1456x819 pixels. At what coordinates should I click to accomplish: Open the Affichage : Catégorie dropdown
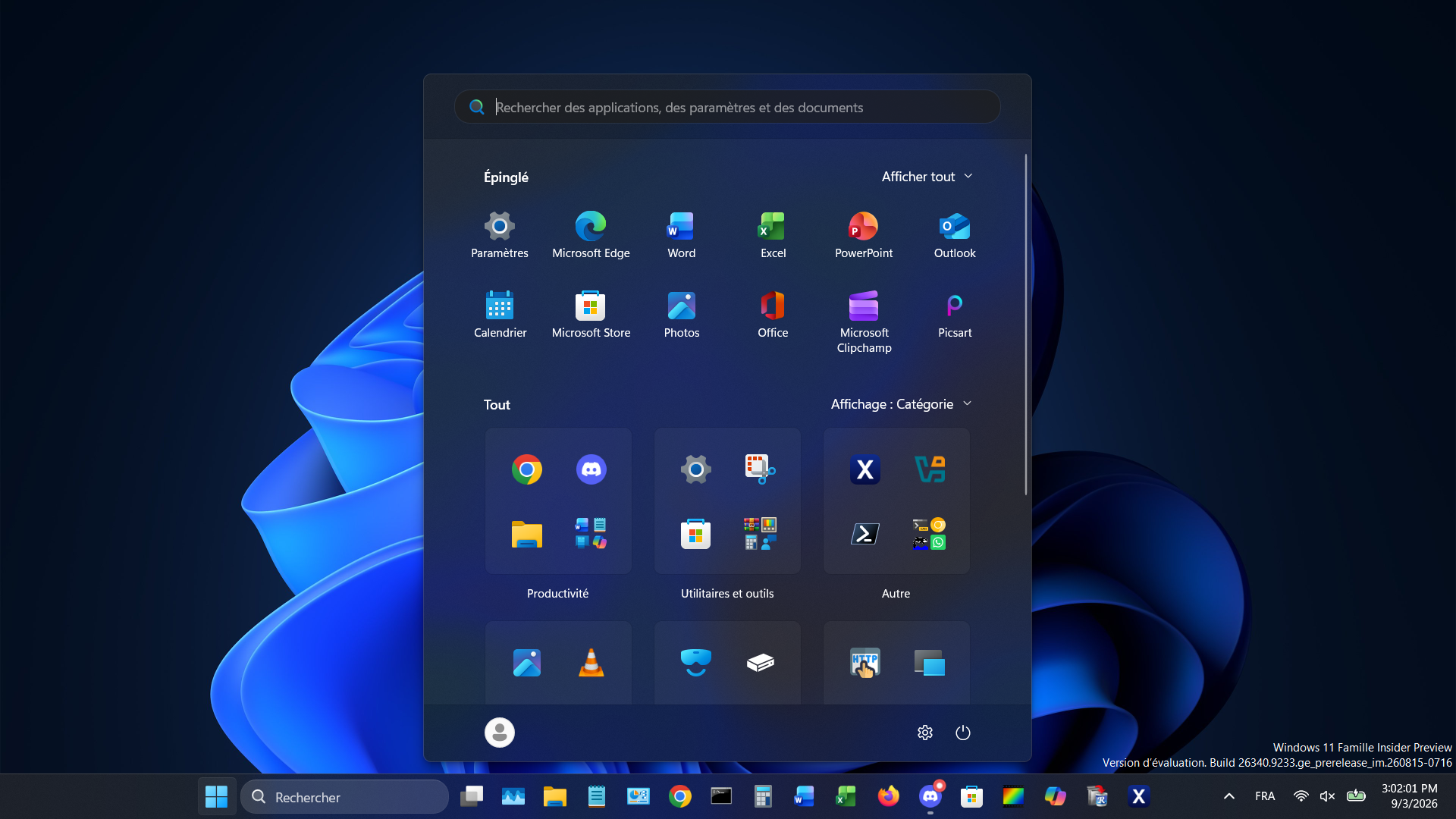tap(901, 404)
